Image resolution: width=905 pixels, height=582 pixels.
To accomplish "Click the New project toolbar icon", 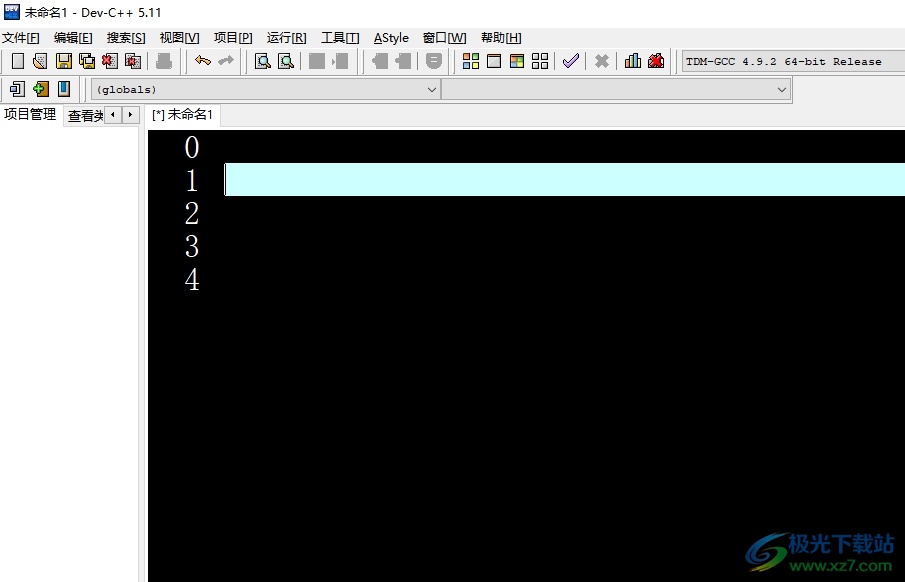I will pos(17,89).
